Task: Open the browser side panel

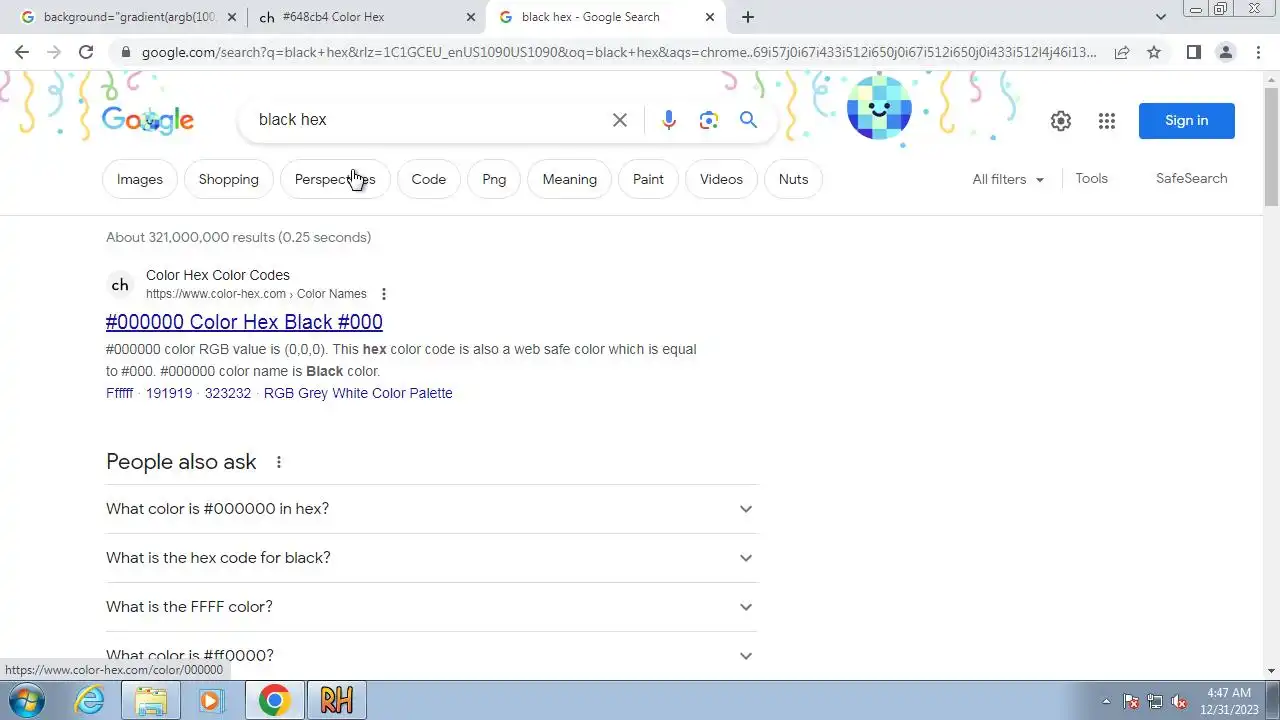Action: (1193, 52)
